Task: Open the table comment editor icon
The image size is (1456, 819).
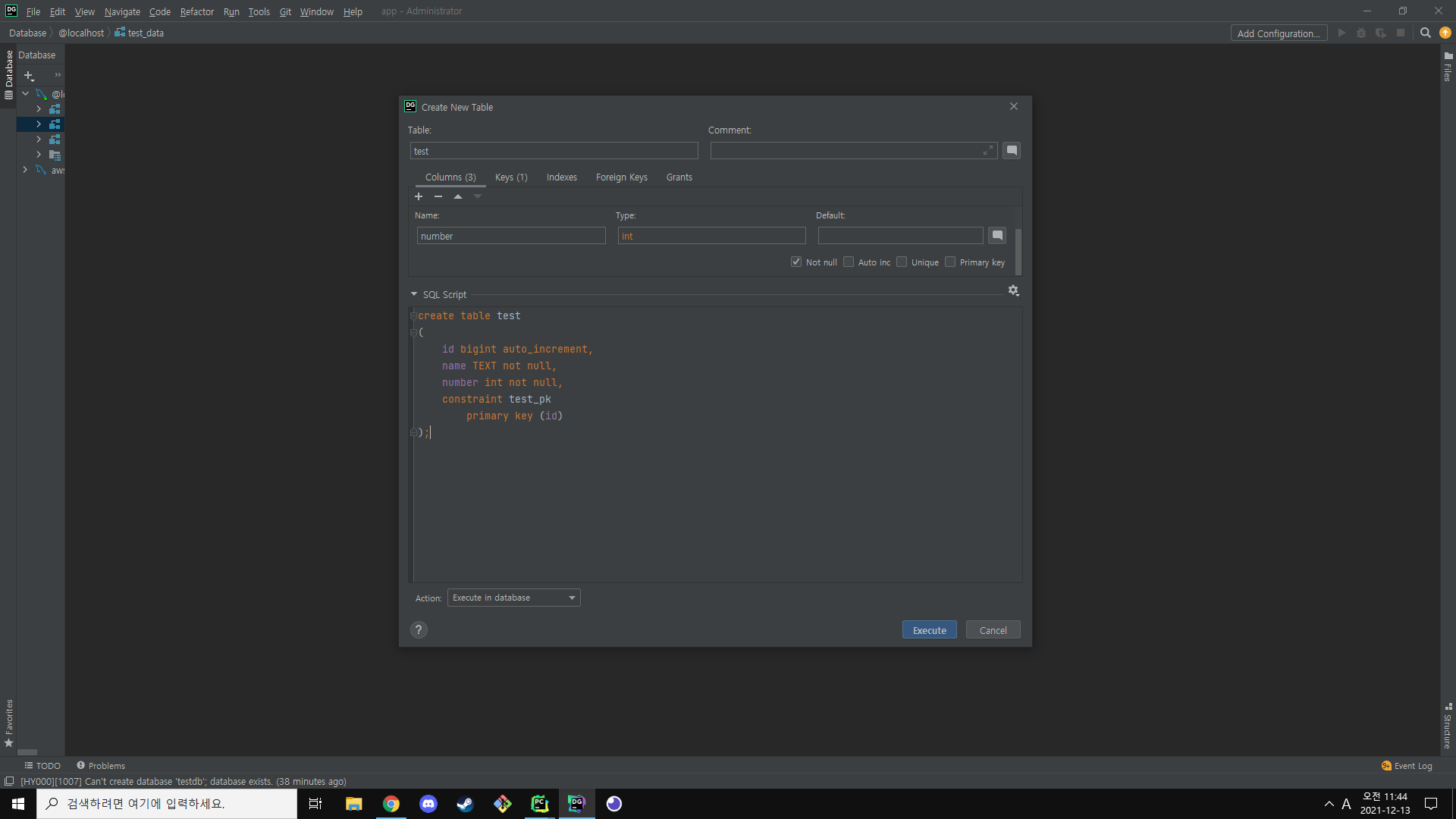Action: coord(1012,150)
